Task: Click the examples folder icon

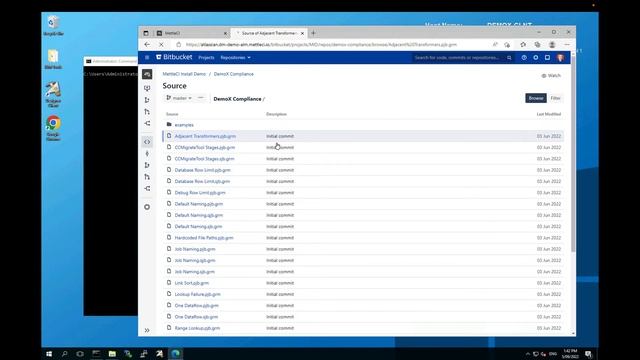Action: [169, 124]
